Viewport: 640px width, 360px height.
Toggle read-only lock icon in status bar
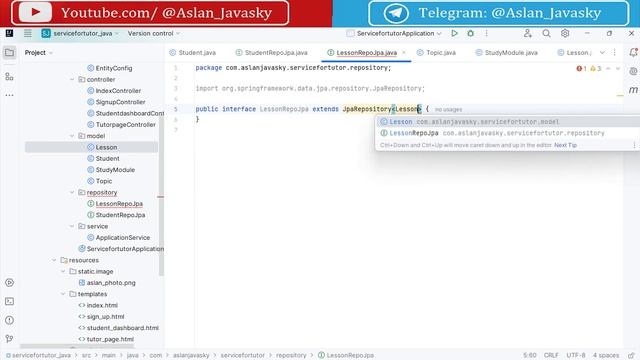631,356
